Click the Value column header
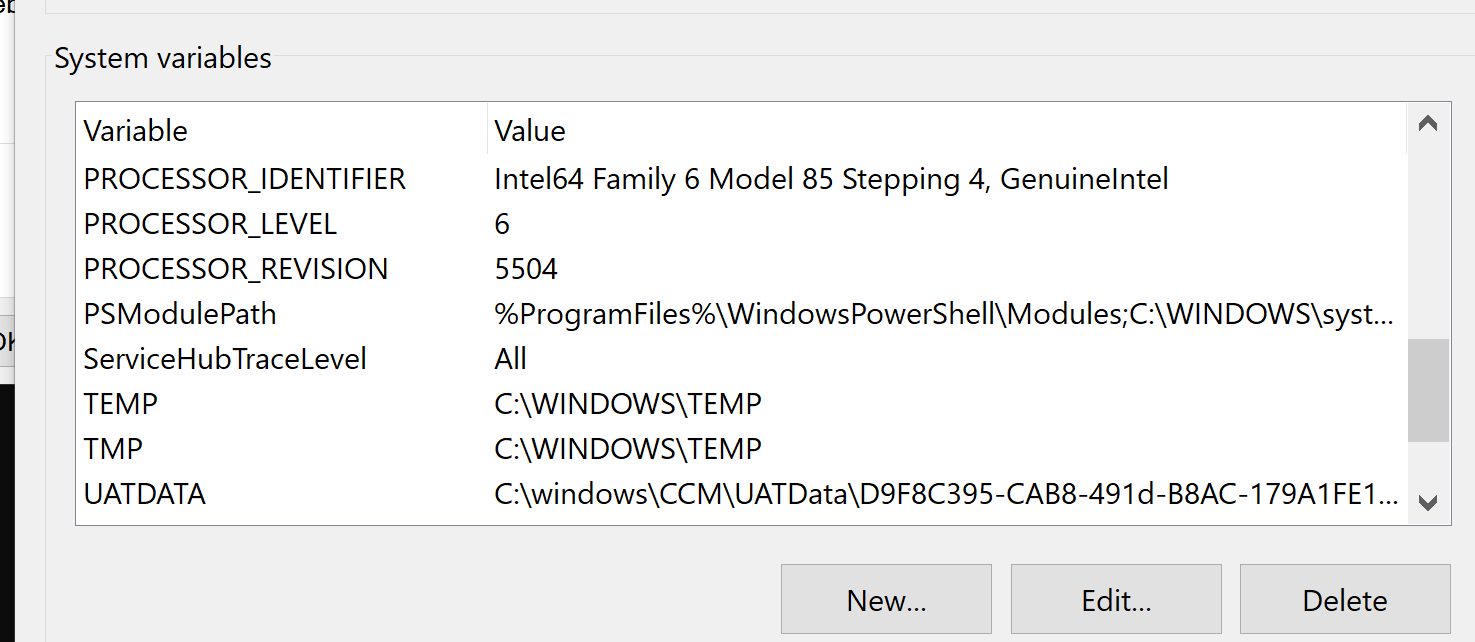This screenshot has height=642, width=1475. tap(529, 131)
